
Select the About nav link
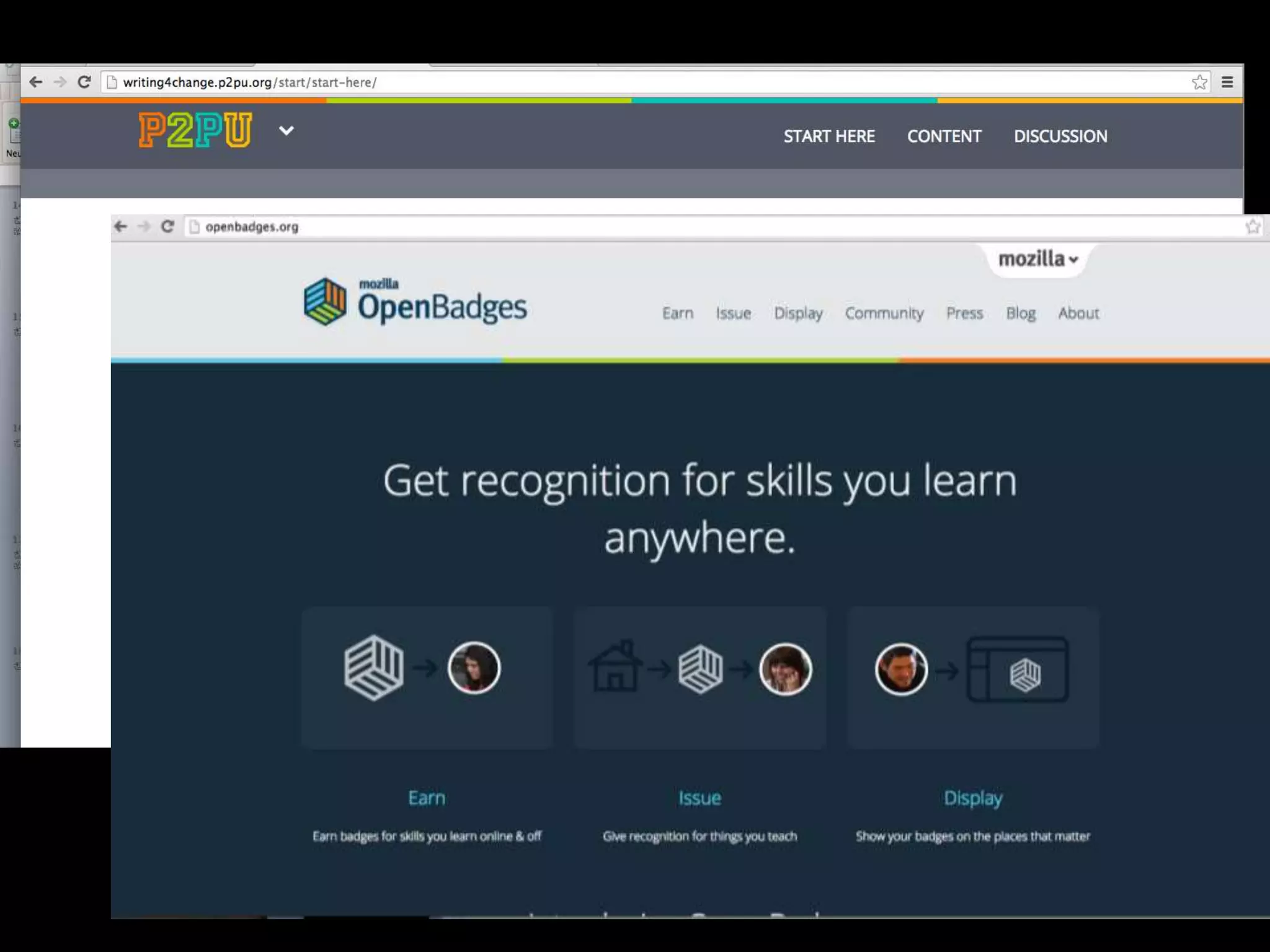point(1078,314)
